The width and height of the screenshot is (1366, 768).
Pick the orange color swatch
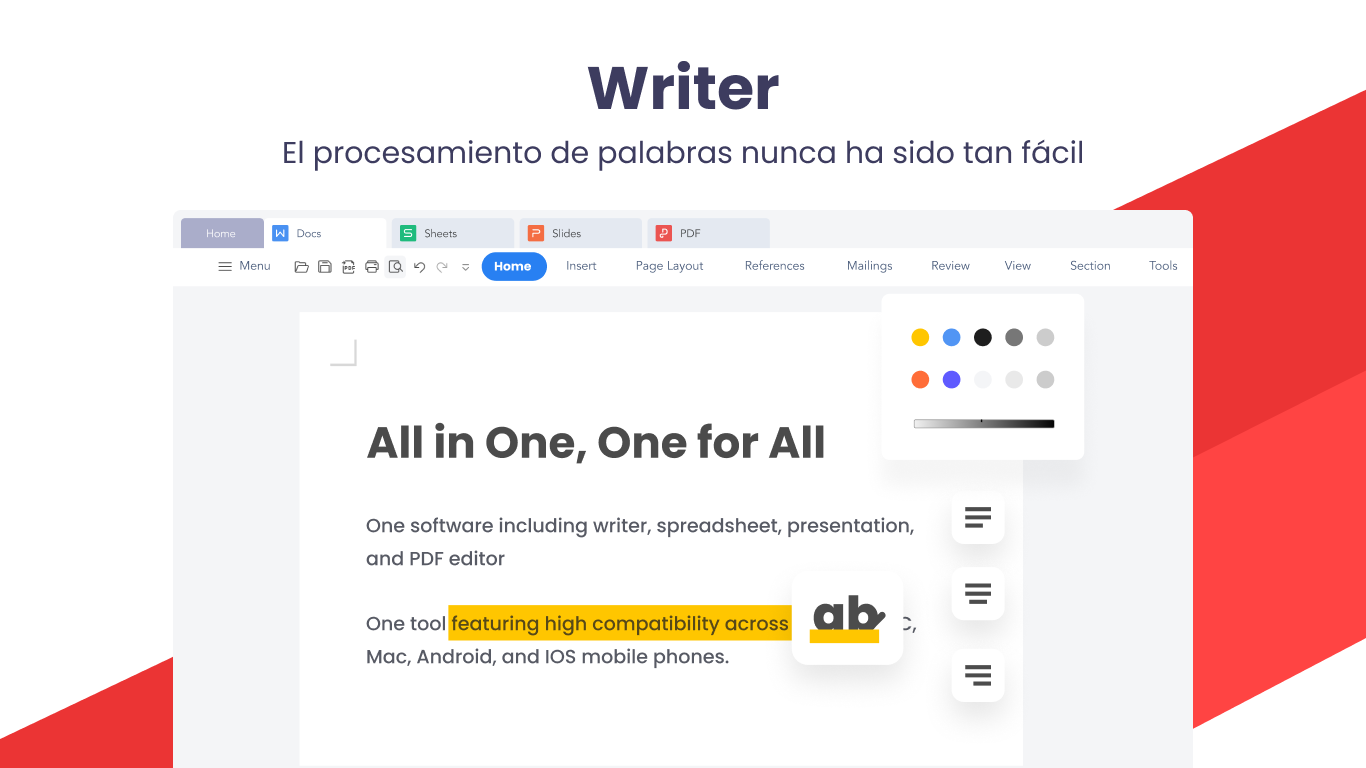[x=920, y=380]
